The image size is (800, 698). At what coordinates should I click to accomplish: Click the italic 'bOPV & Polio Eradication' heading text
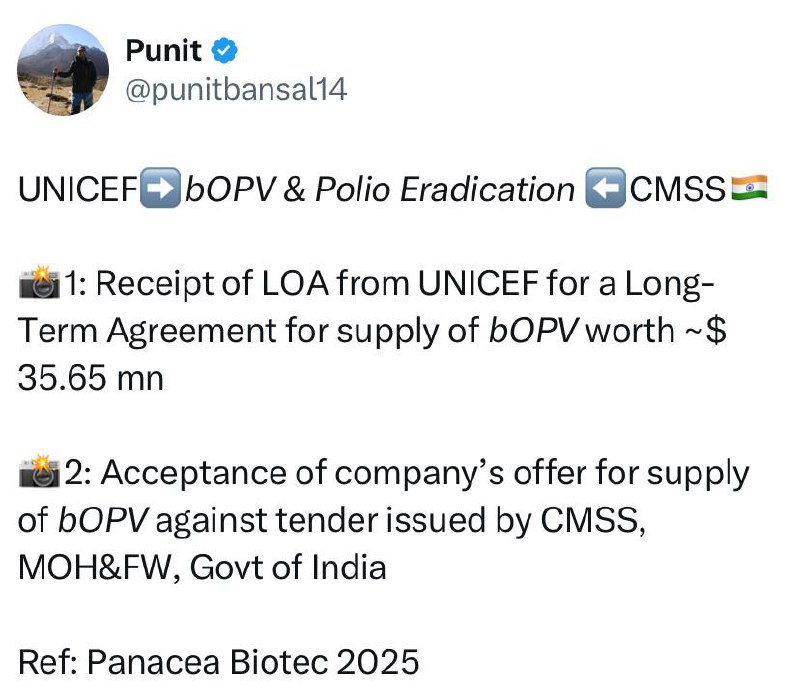[x=381, y=189]
